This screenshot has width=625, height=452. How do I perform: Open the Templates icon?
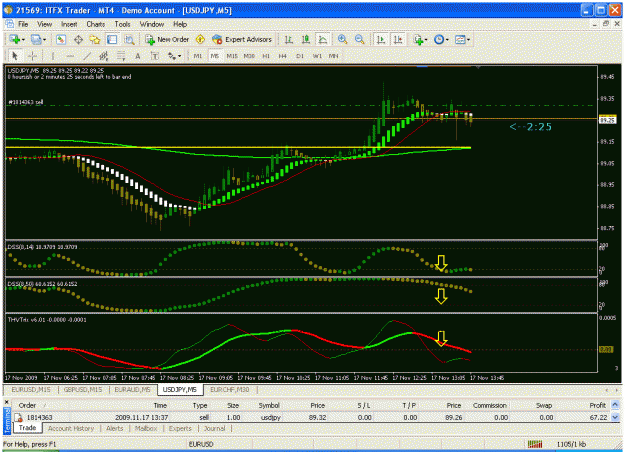460,39
